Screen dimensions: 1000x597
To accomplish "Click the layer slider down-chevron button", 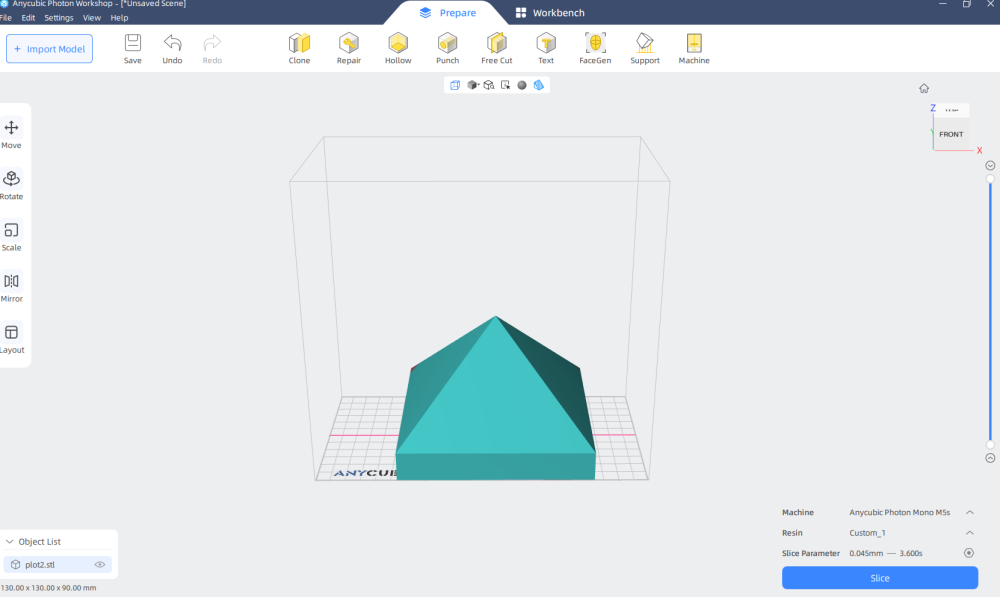I will pos(990,166).
